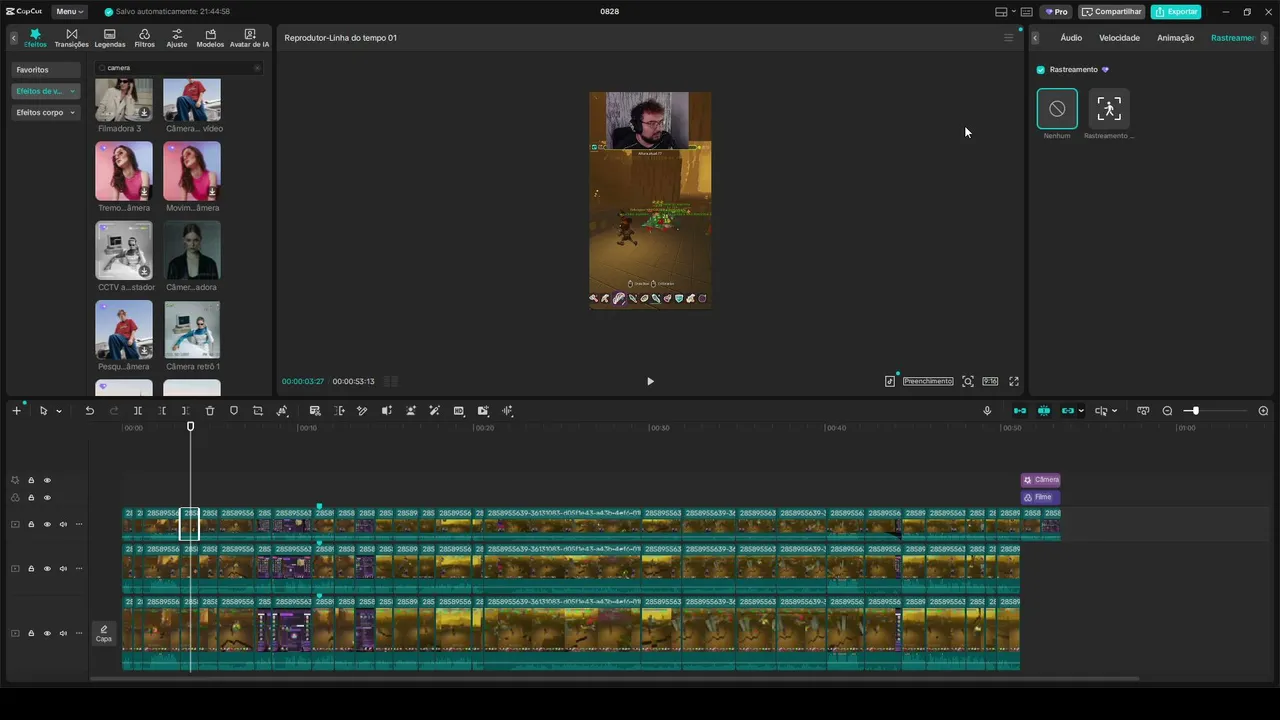Click the record voiceover microphone icon

click(x=987, y=411)
